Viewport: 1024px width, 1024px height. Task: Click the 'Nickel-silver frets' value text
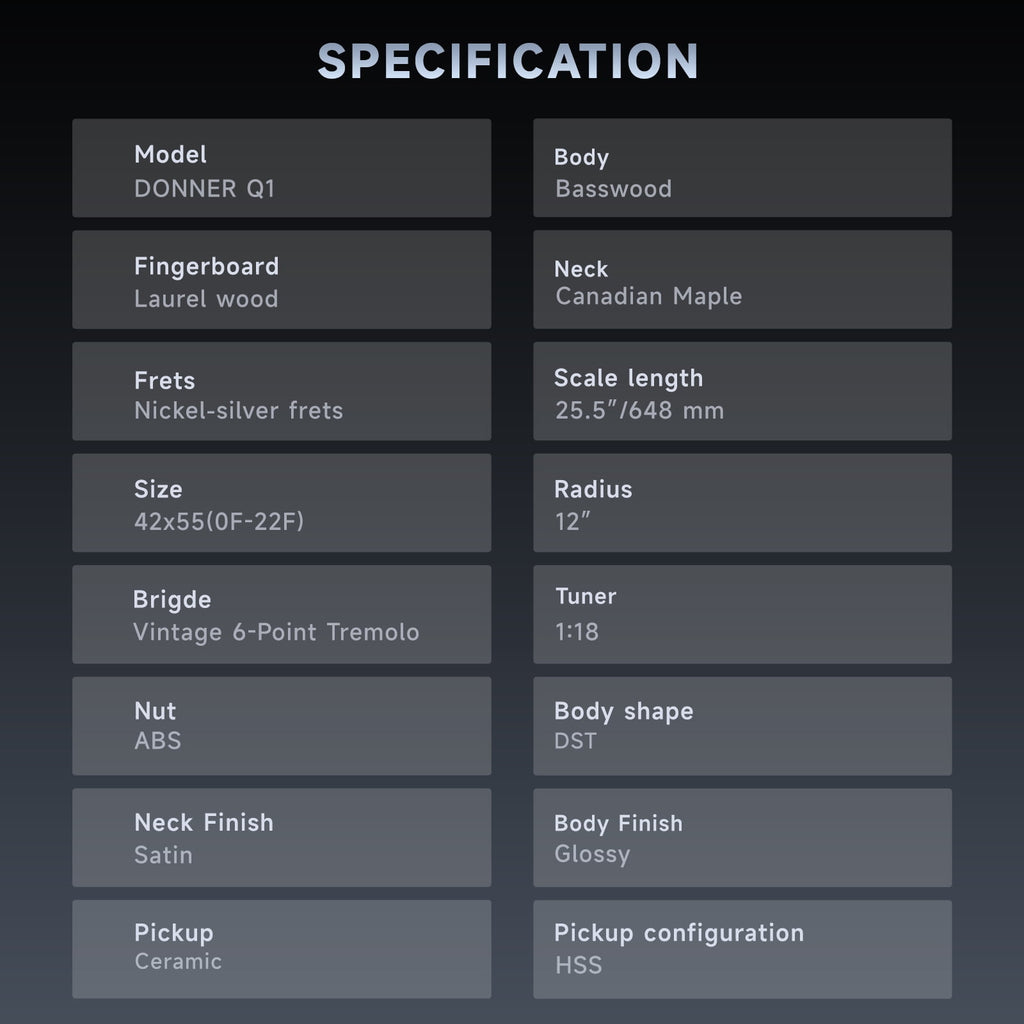(x=238, y=411)
